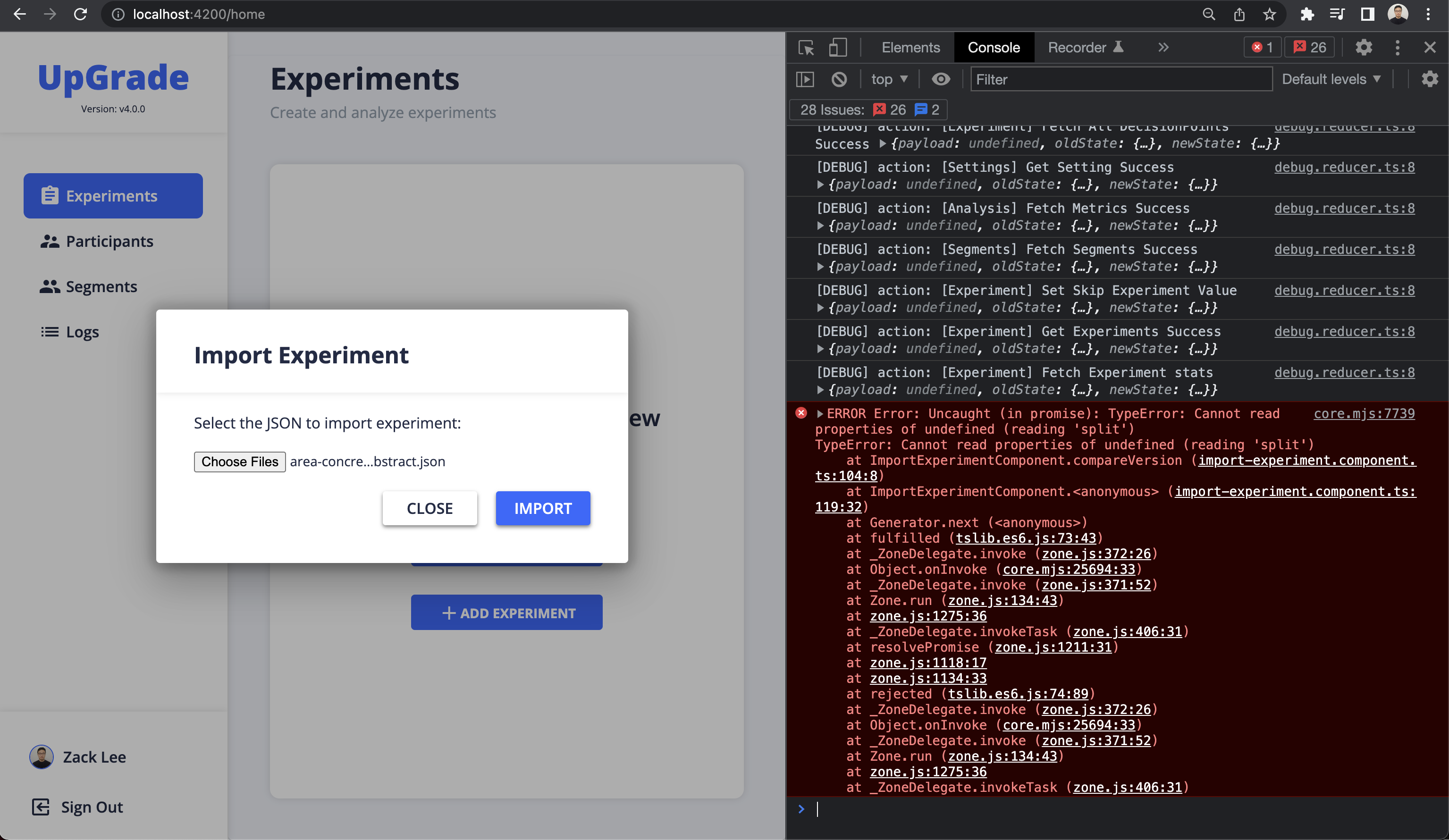Screen dimensions: 1449x840
Task: Show the console sidebar panel
Action: [x=804, y=79]
